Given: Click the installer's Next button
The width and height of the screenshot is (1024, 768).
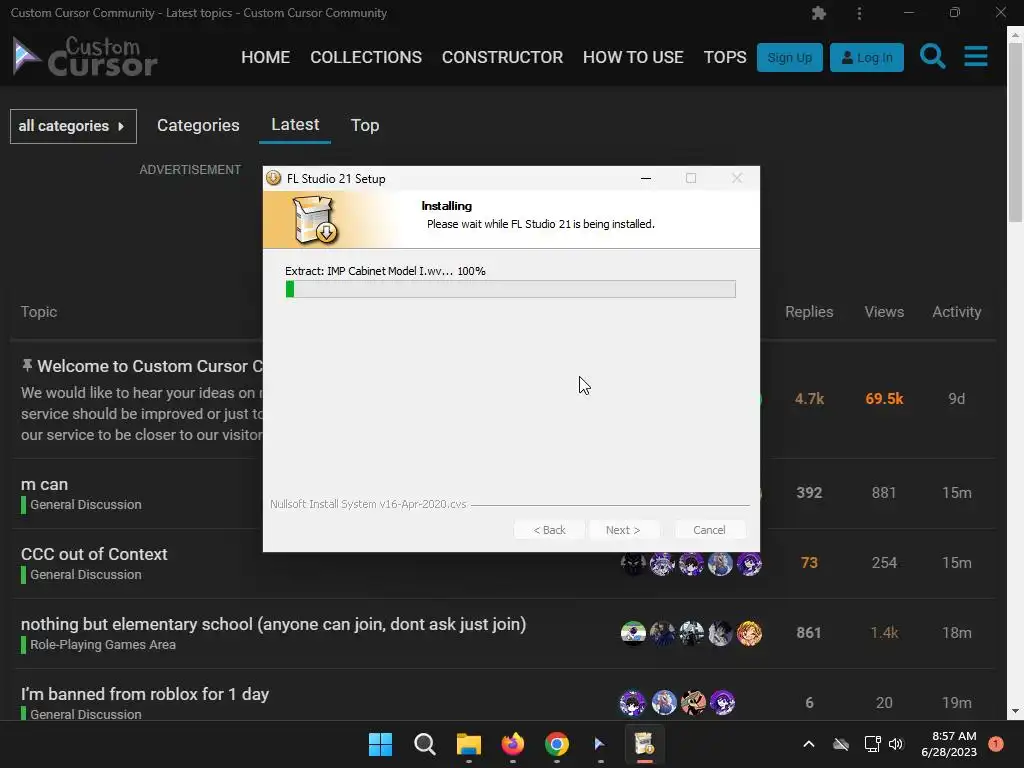Looking at the screenshot, I should [623, 530].
